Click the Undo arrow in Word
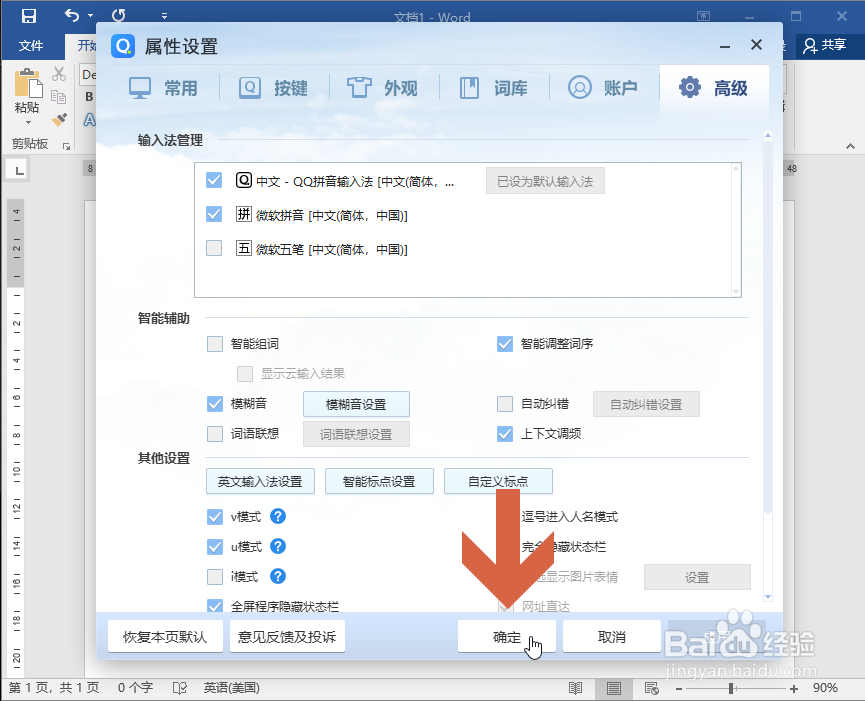Viewport: 865px width, 701px height. click(x=72, y=15)
